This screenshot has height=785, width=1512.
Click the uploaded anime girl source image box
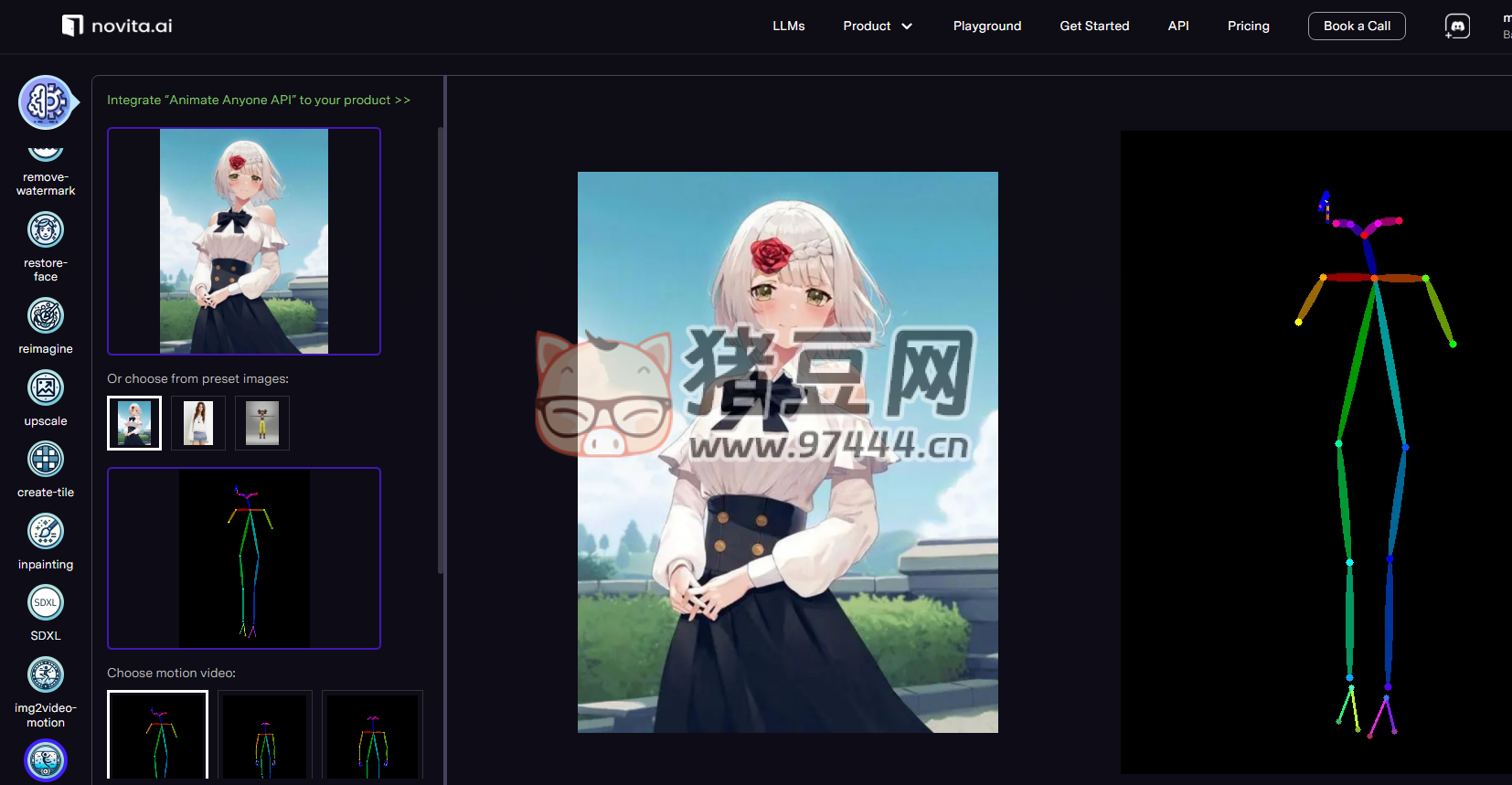(244, 241)
